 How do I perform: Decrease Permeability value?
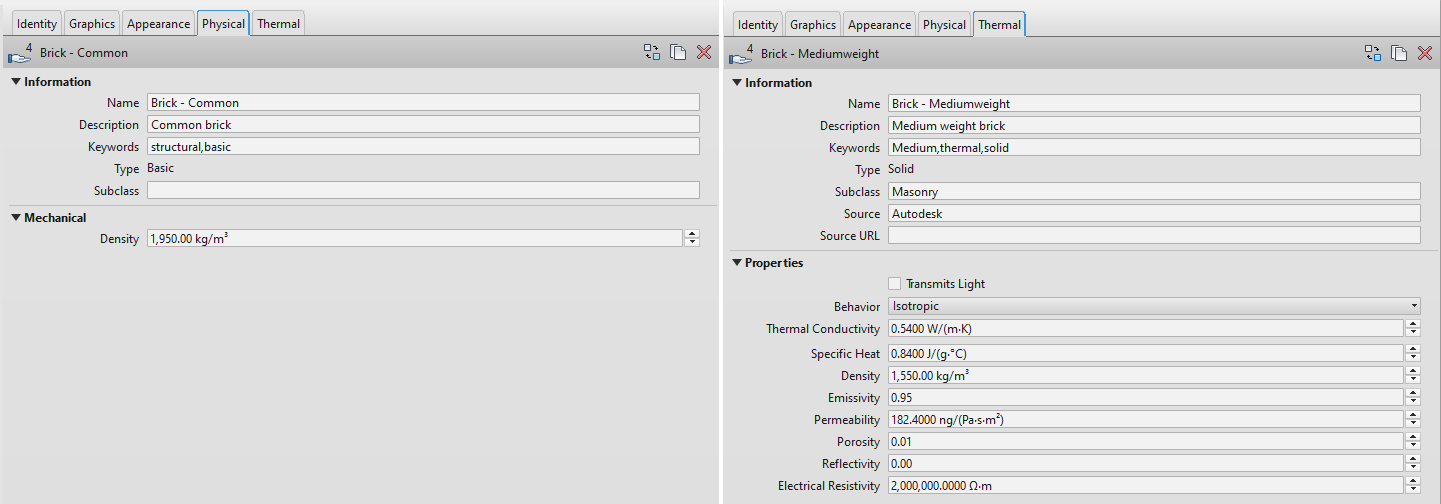point(1413,423)
